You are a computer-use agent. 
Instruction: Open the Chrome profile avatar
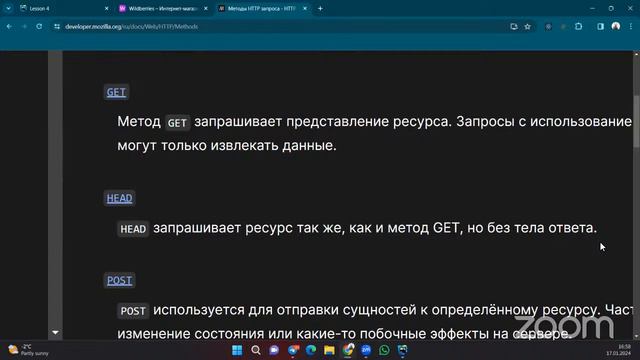tap(616, 27)
